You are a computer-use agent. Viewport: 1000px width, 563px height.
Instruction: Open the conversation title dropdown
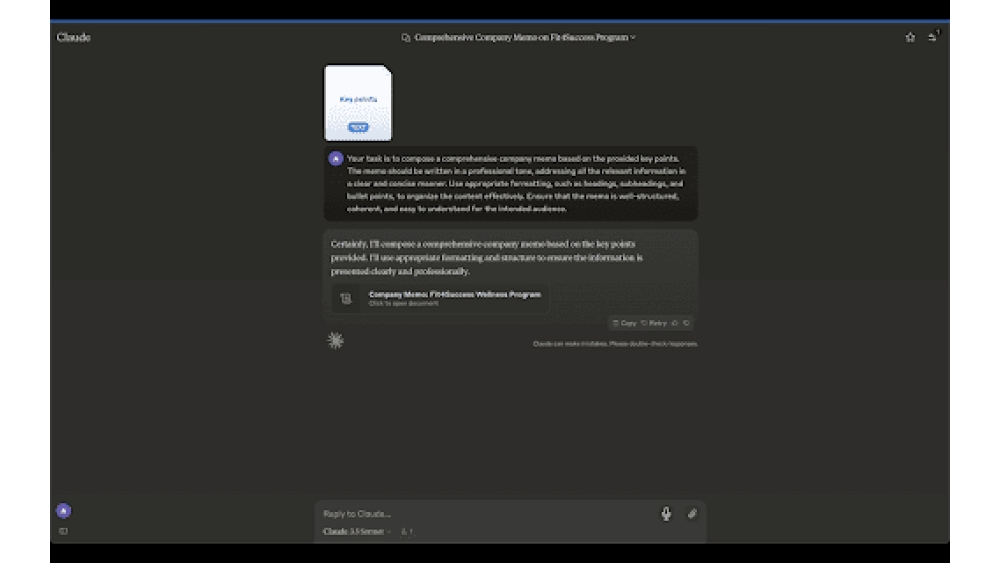pyautogui.click(x=524, y=38)
